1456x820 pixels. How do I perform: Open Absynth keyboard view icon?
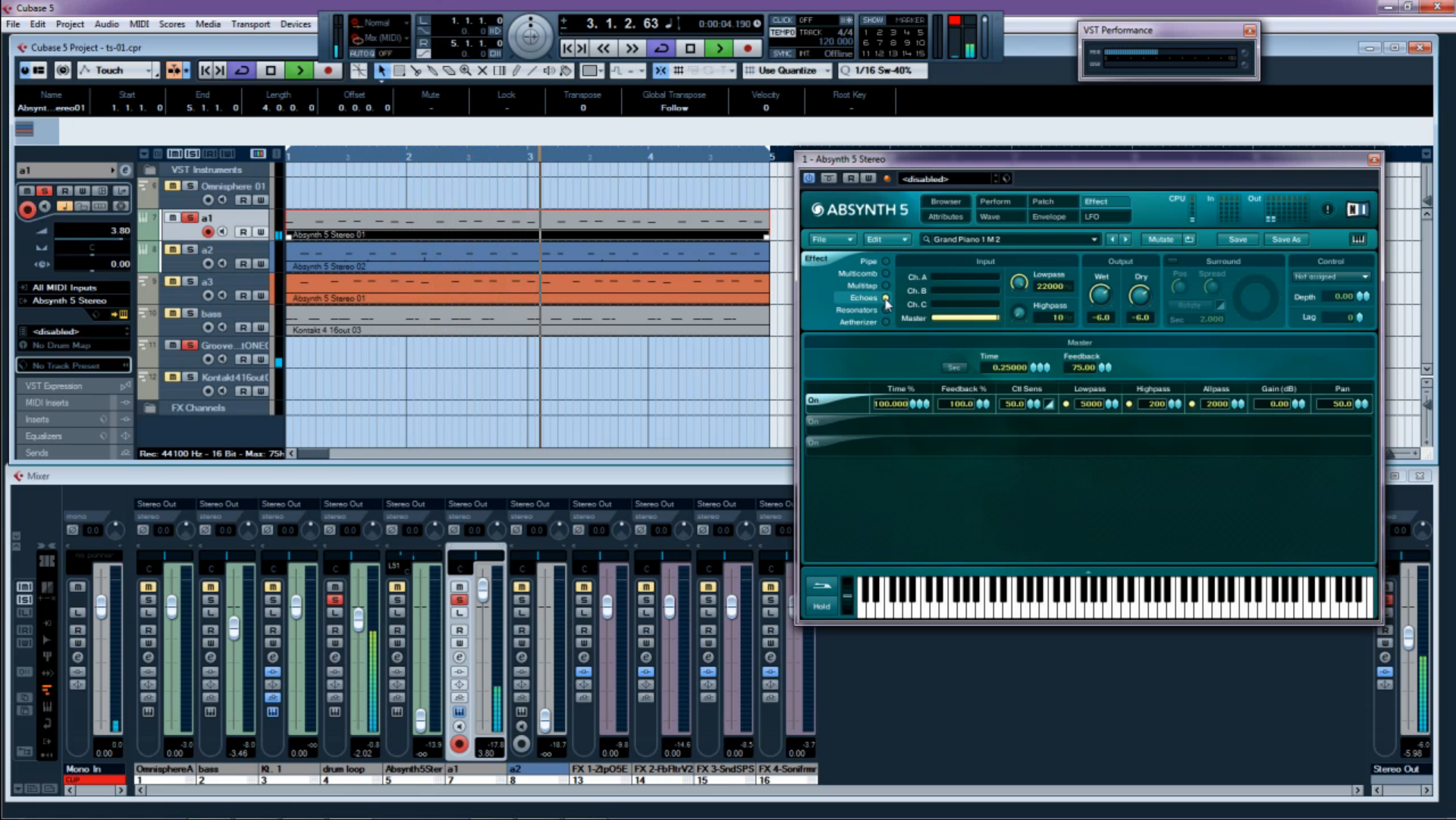tap(1358, 239)
